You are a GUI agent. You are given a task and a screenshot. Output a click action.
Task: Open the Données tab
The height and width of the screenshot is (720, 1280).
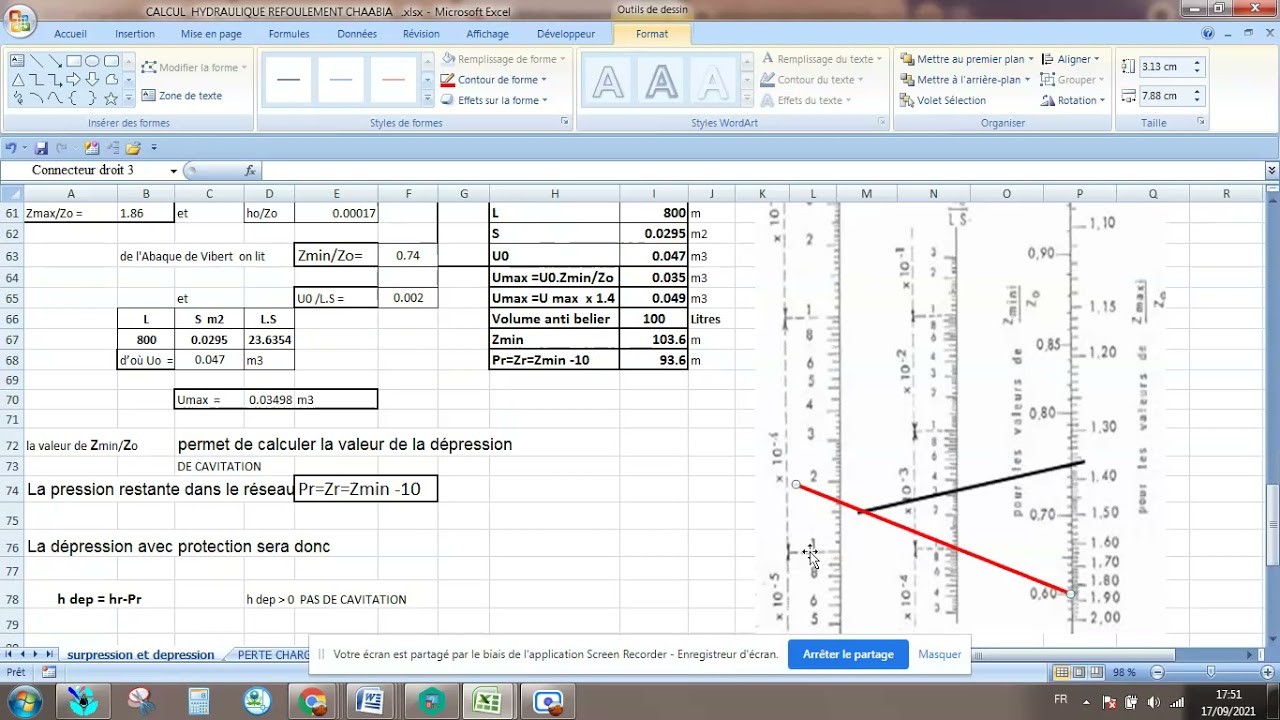click(357, 34)
